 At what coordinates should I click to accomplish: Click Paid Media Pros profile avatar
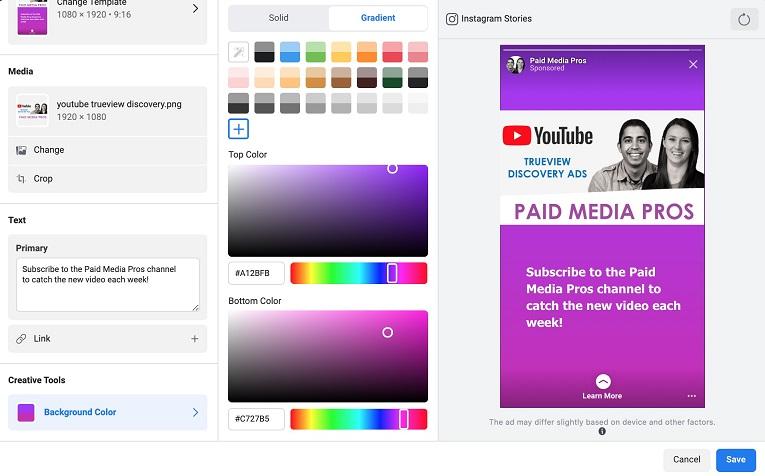tap(515, 64)
